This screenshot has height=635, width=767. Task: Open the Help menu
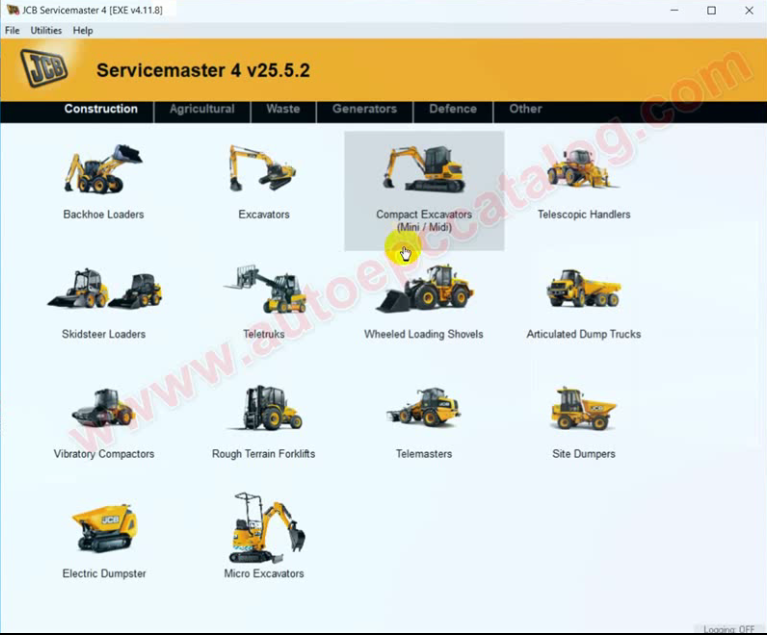83,30
